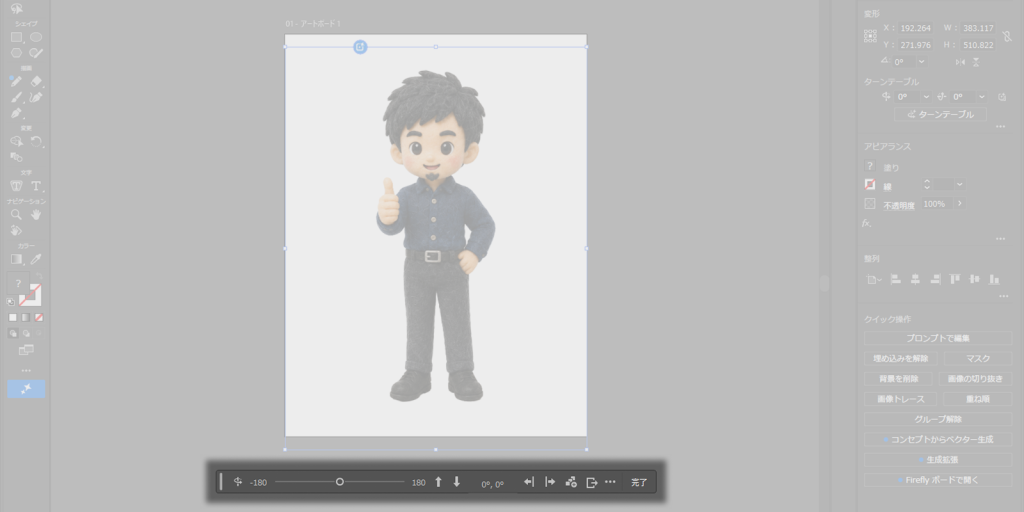The image size is (1024, 512).
Task: Click the blue edit badge on image
Action: tap(360, 47)
